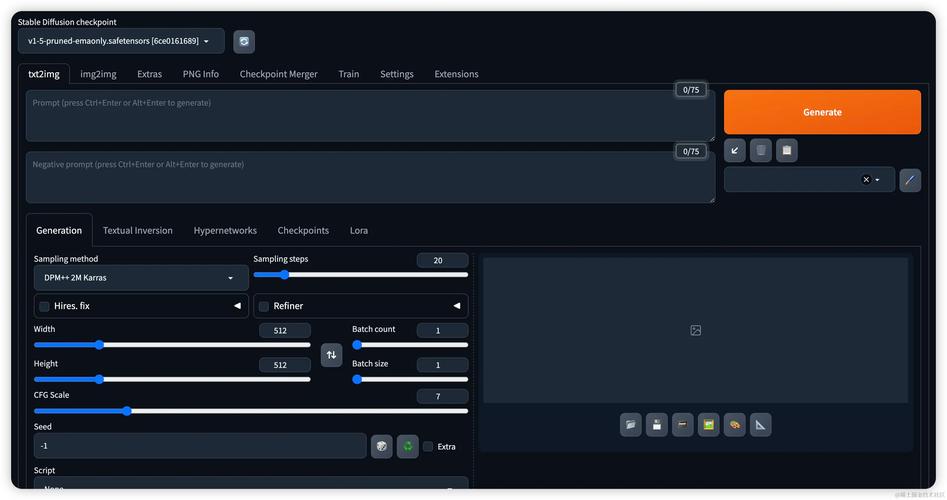Screen dimensions: 947x500
Task: Open the Settings tab
Action: (397, 74)
